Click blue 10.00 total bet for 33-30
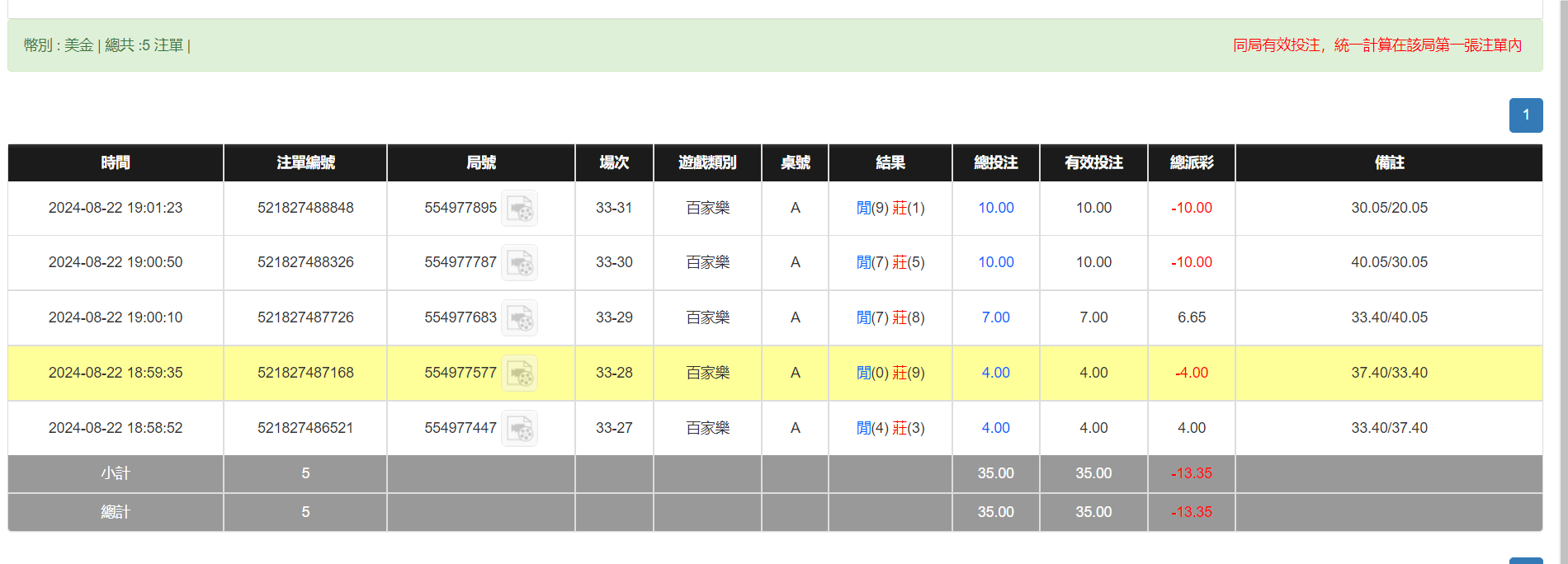 (x=995, y=262)
